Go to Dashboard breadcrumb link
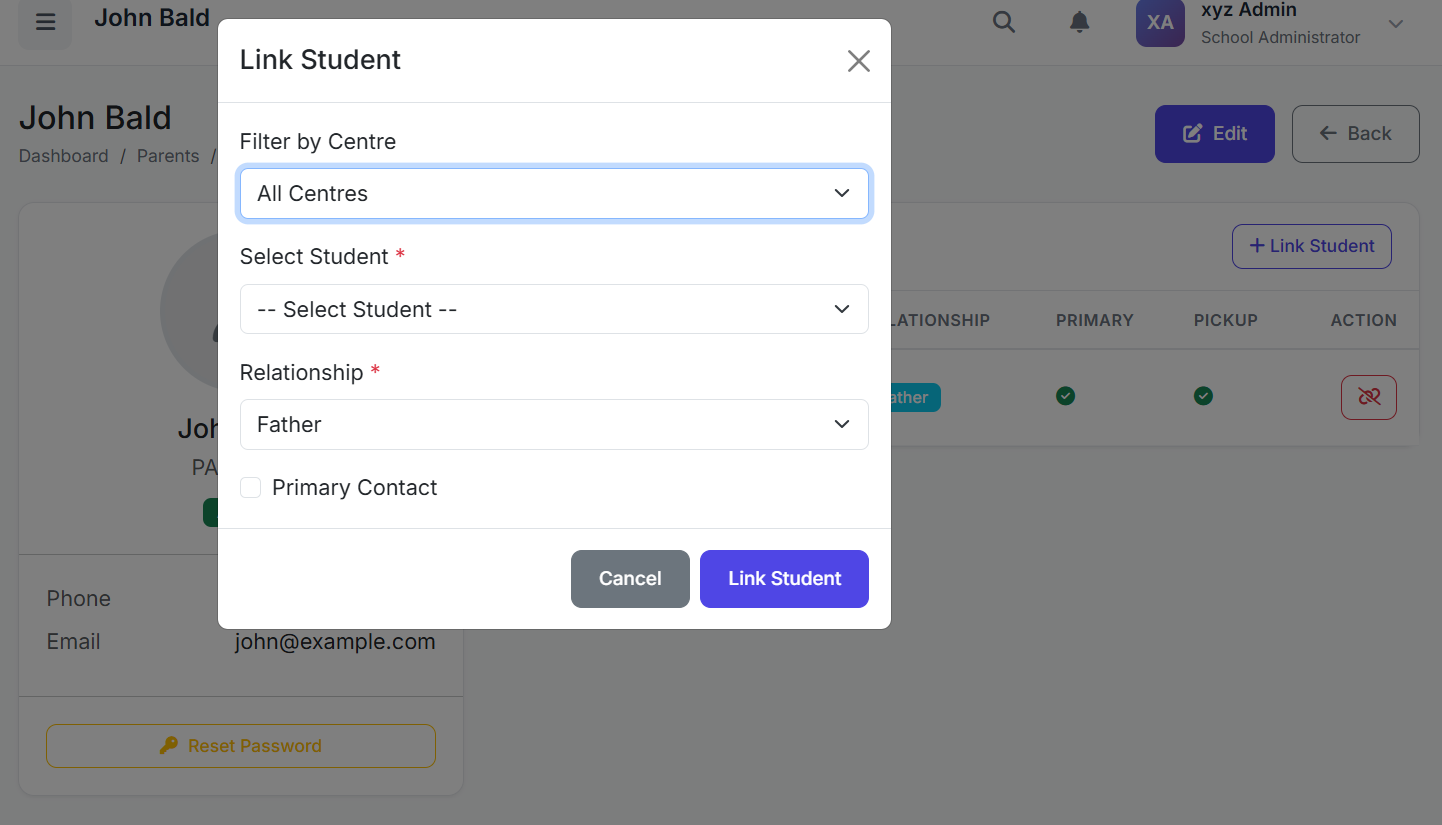Image resolution: width=1442 pixels, height=825 pixels. [63, 156]
